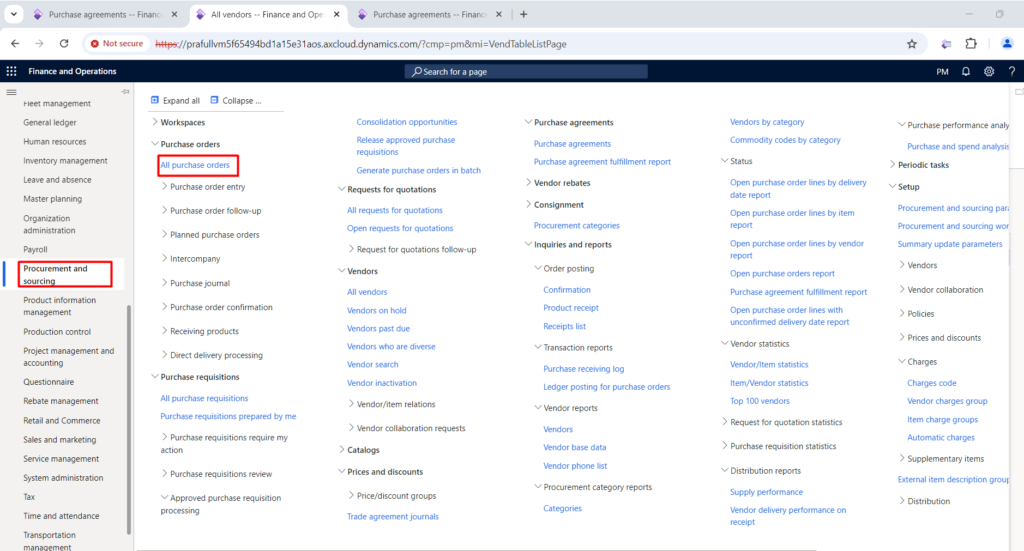Open Procurement categories link
This screenshot has width=1024, height=551.
[577, 225]
